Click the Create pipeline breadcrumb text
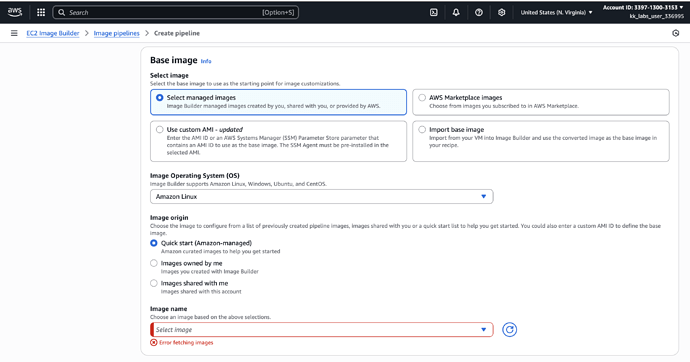This screenshot has width=690, height=362. [x=177, y=33]
